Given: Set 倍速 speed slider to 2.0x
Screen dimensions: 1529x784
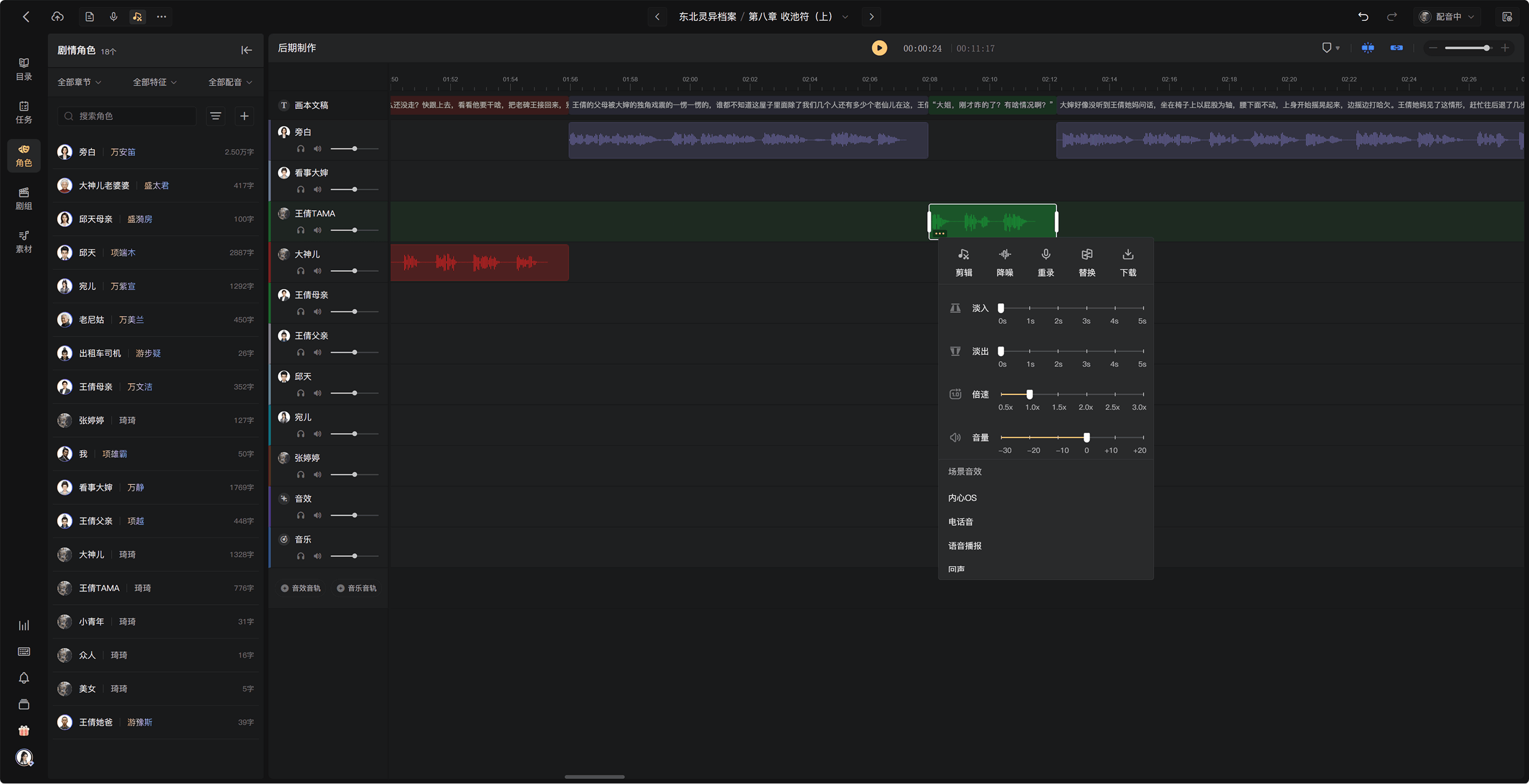Looking at the screenshot, I should (x=1086, y=394).
